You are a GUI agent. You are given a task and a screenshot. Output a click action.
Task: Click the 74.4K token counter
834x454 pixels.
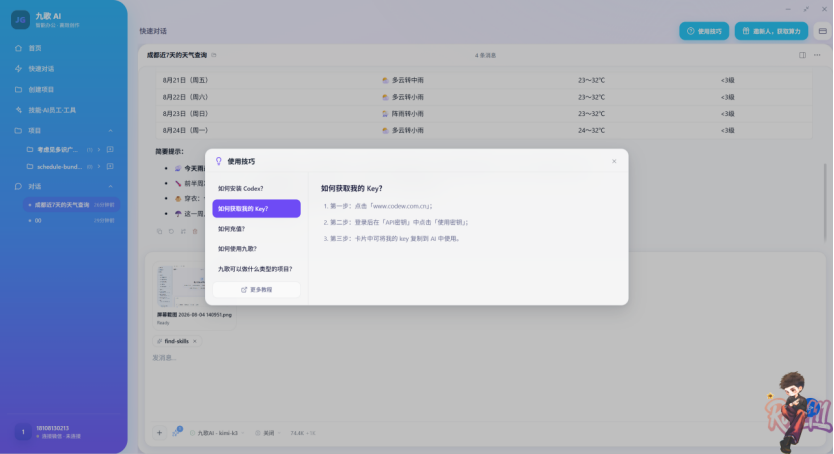click(x=303, y=433)
